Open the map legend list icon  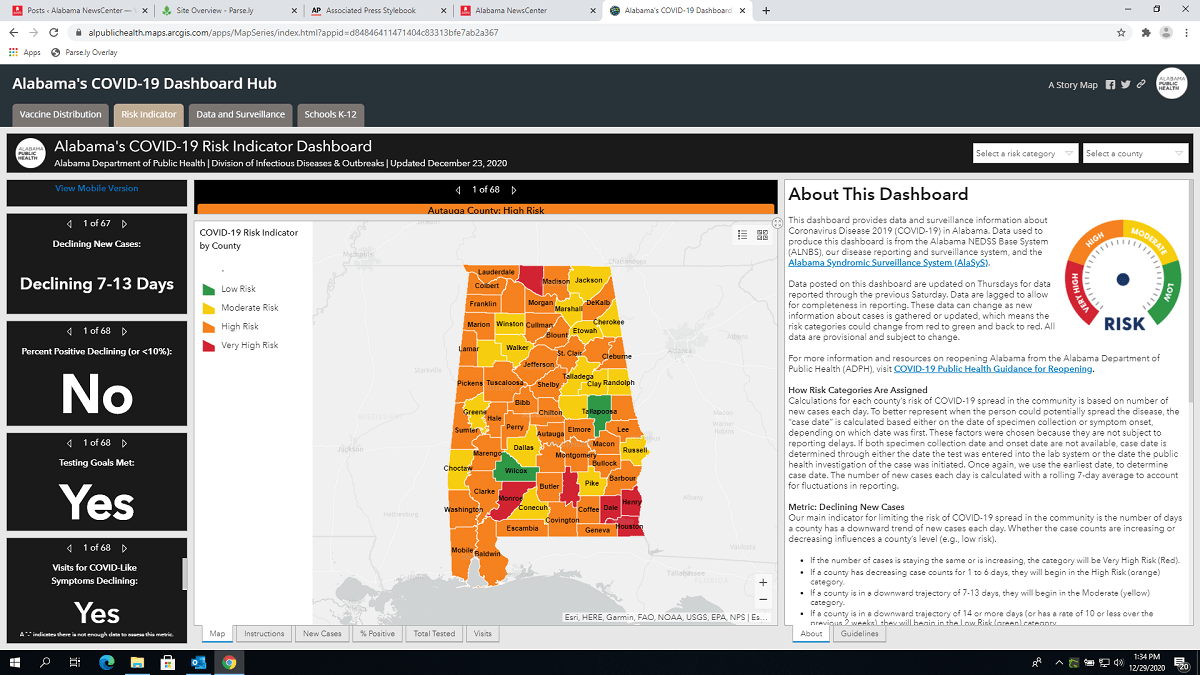point(743,235)
